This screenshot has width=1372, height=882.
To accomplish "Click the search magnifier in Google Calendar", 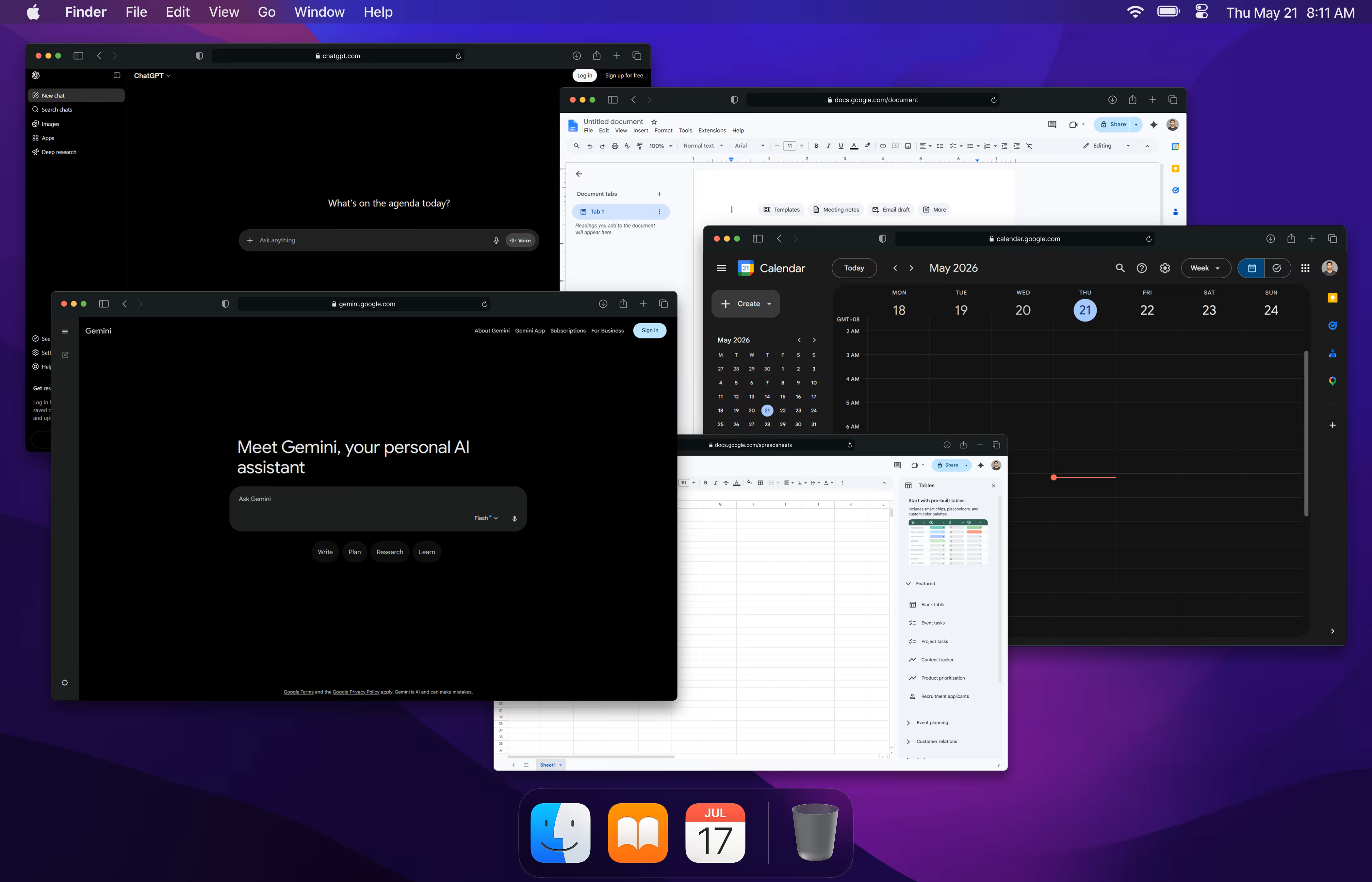I will coord(1120,268).
